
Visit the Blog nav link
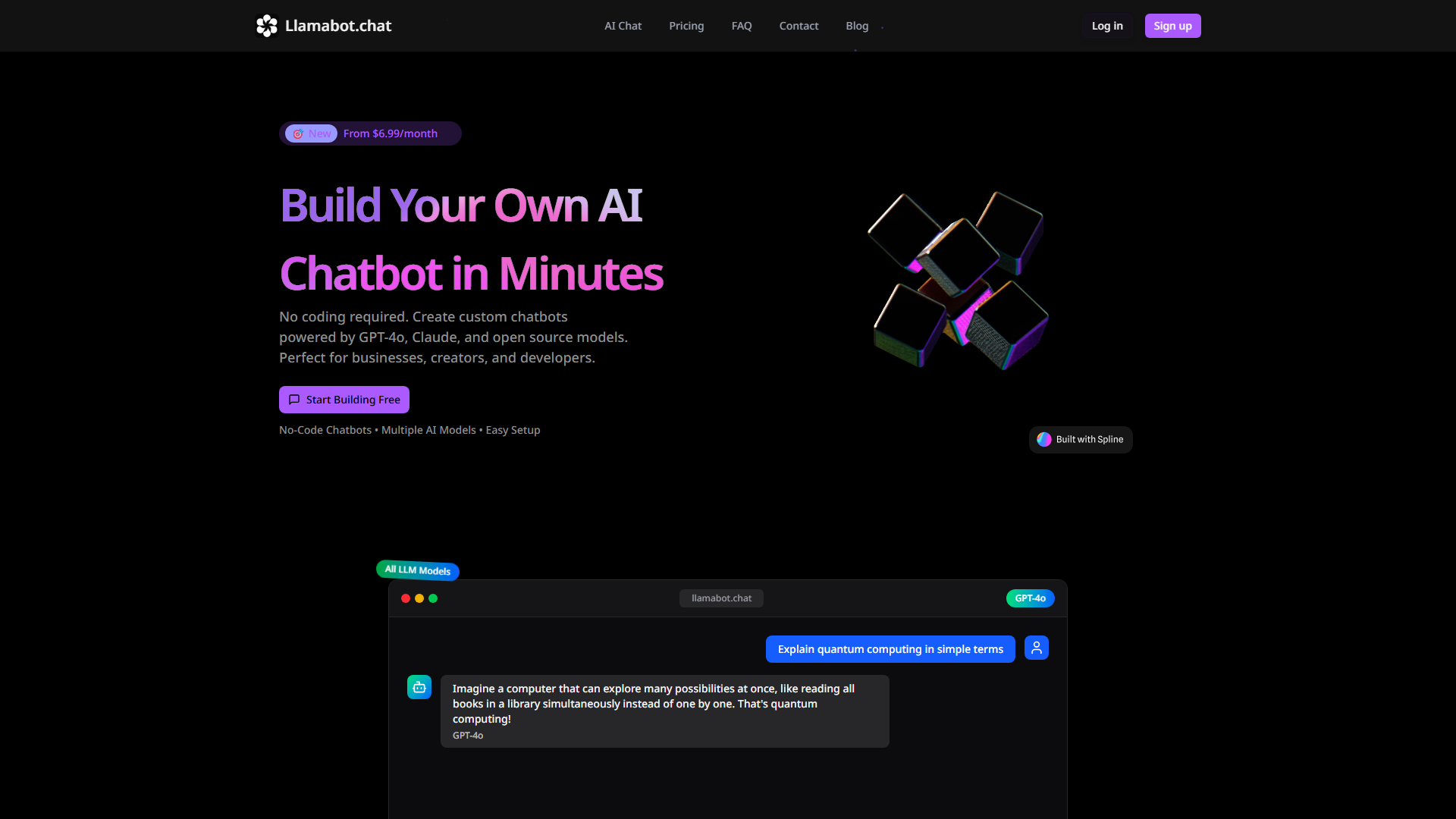(857, 26)
